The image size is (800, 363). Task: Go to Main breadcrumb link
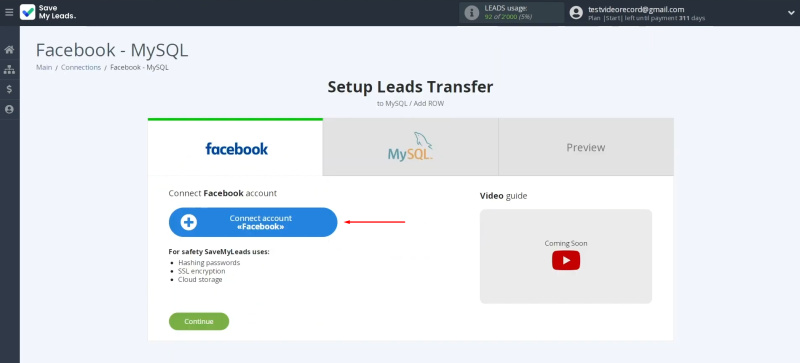[44, 67]
